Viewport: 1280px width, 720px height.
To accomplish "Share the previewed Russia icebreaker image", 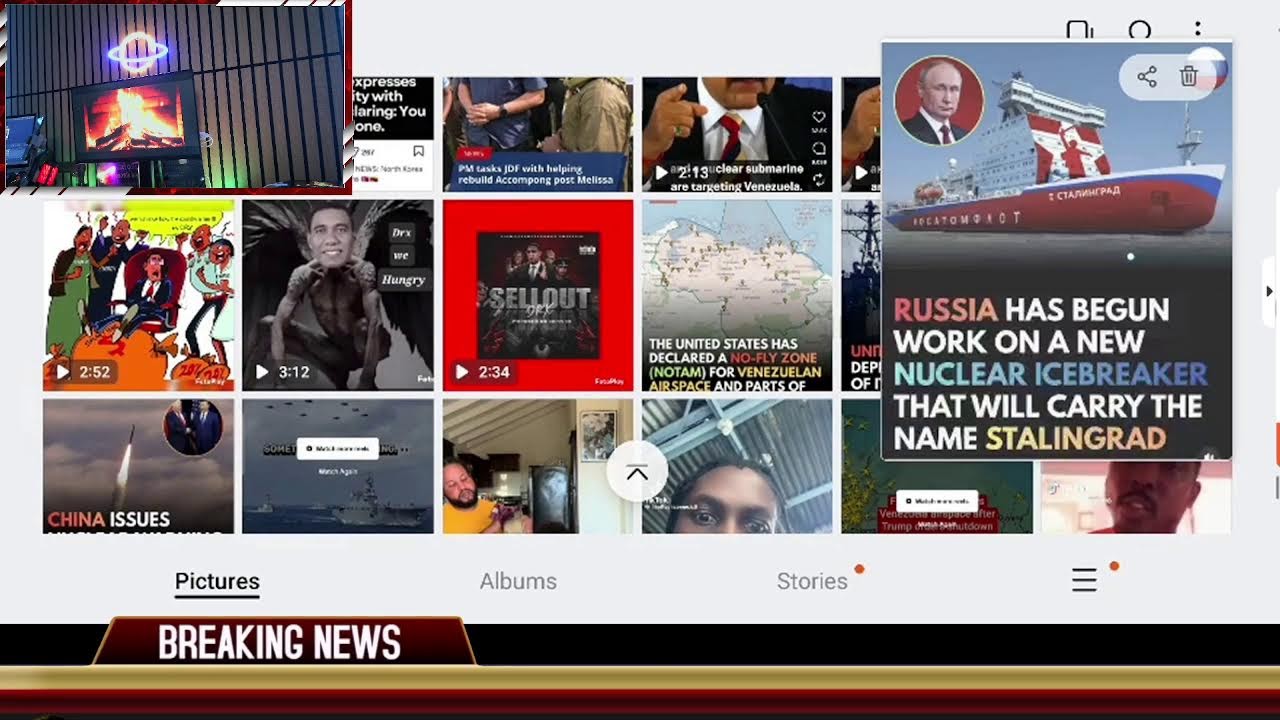I will coord(1147,77).
